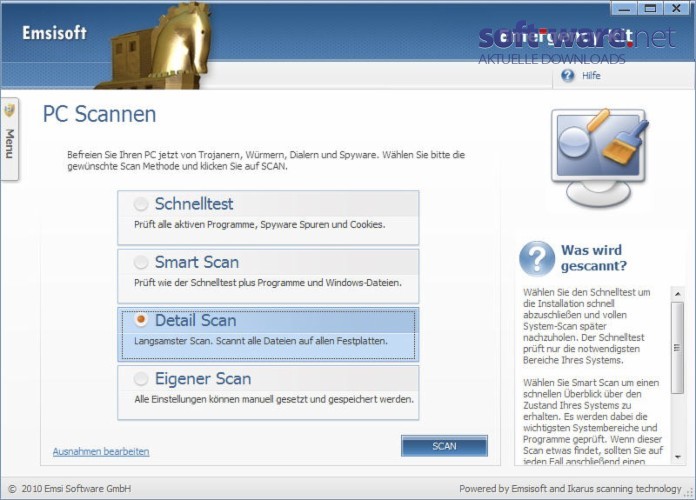
Task: Click the Emsisoft brand text
Action: pos(54,33)
